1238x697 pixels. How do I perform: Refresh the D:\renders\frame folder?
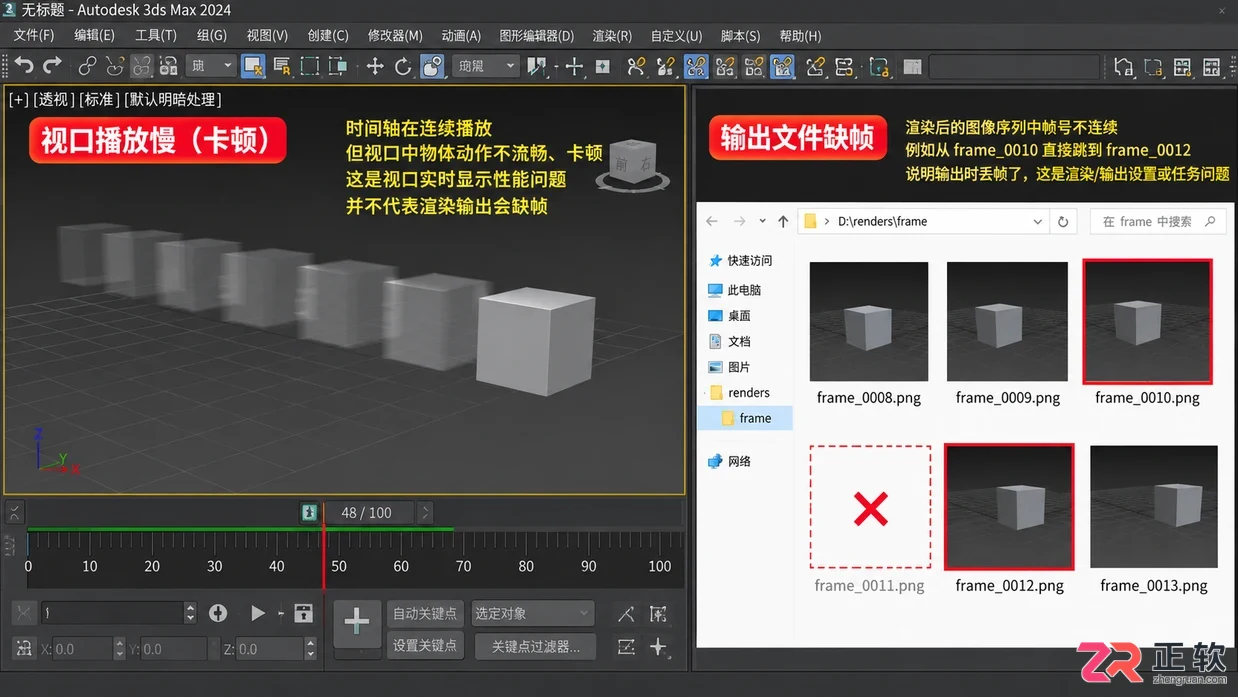click(1063, 221)
